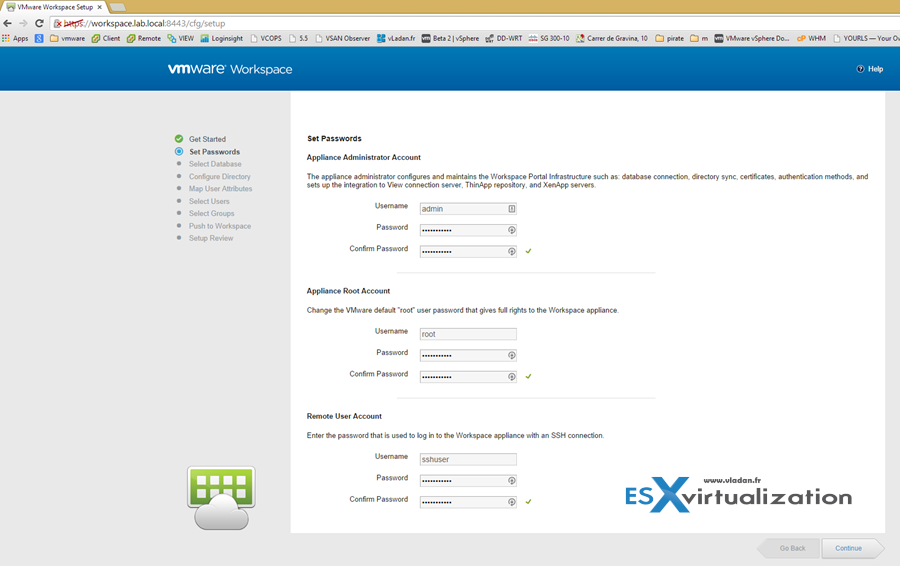The width and height of the screenshot is (900, 566).
Task: Focus the admin Username field
Action: click(x=468, y=209)
